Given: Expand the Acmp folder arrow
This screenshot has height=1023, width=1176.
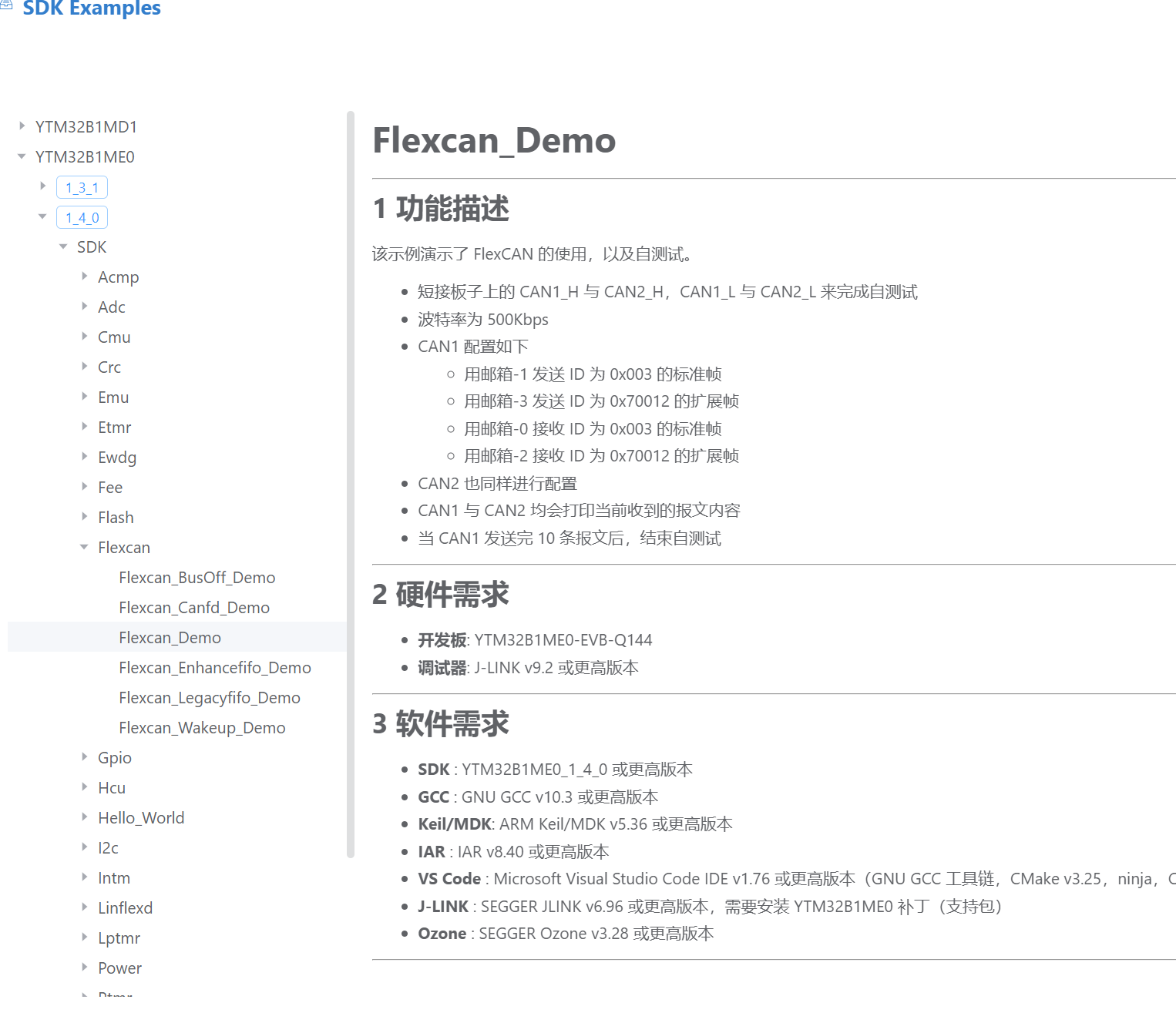Looking at the screenshot, I should pos(85,277).
